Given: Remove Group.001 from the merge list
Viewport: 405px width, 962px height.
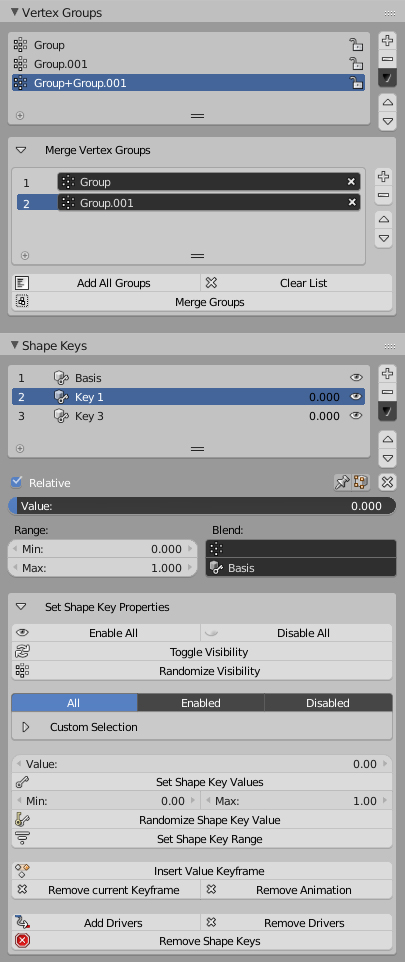Looking at the screenshot, I should point(352,202).
